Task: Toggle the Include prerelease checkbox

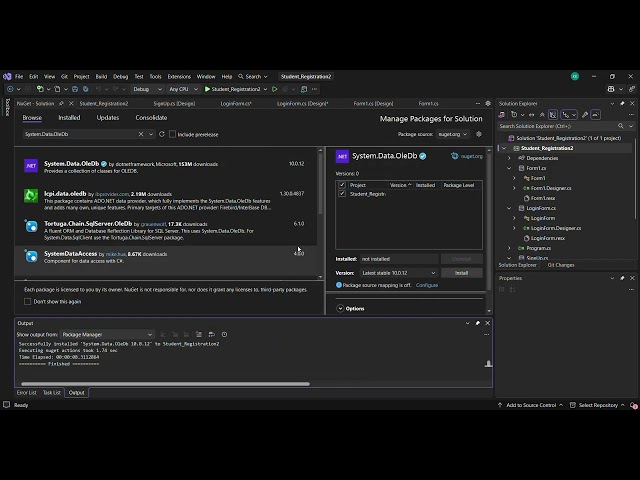Action: pyautogui.click(x=173, y=134)
